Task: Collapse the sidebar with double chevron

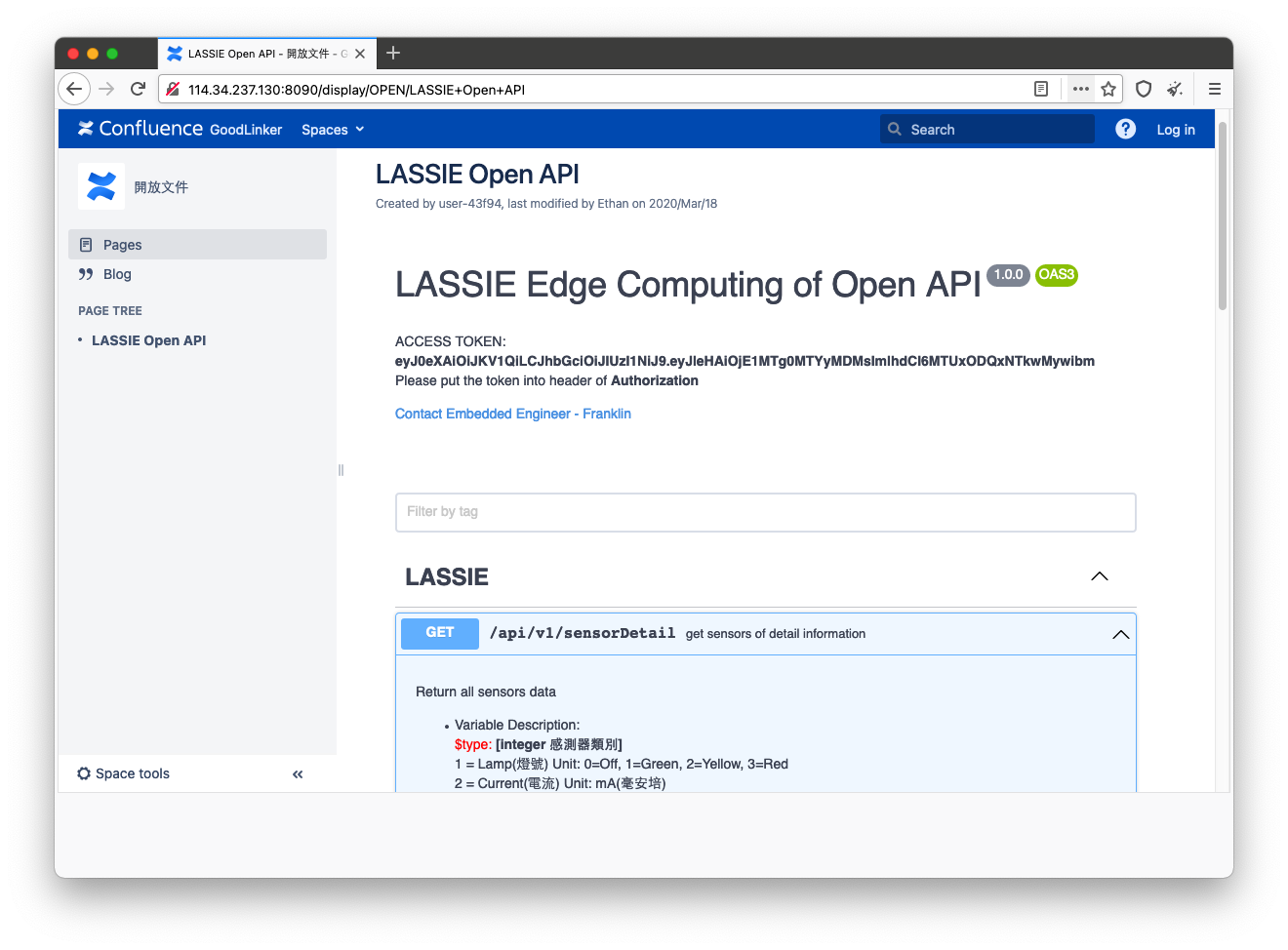Action: pos(298,773)
